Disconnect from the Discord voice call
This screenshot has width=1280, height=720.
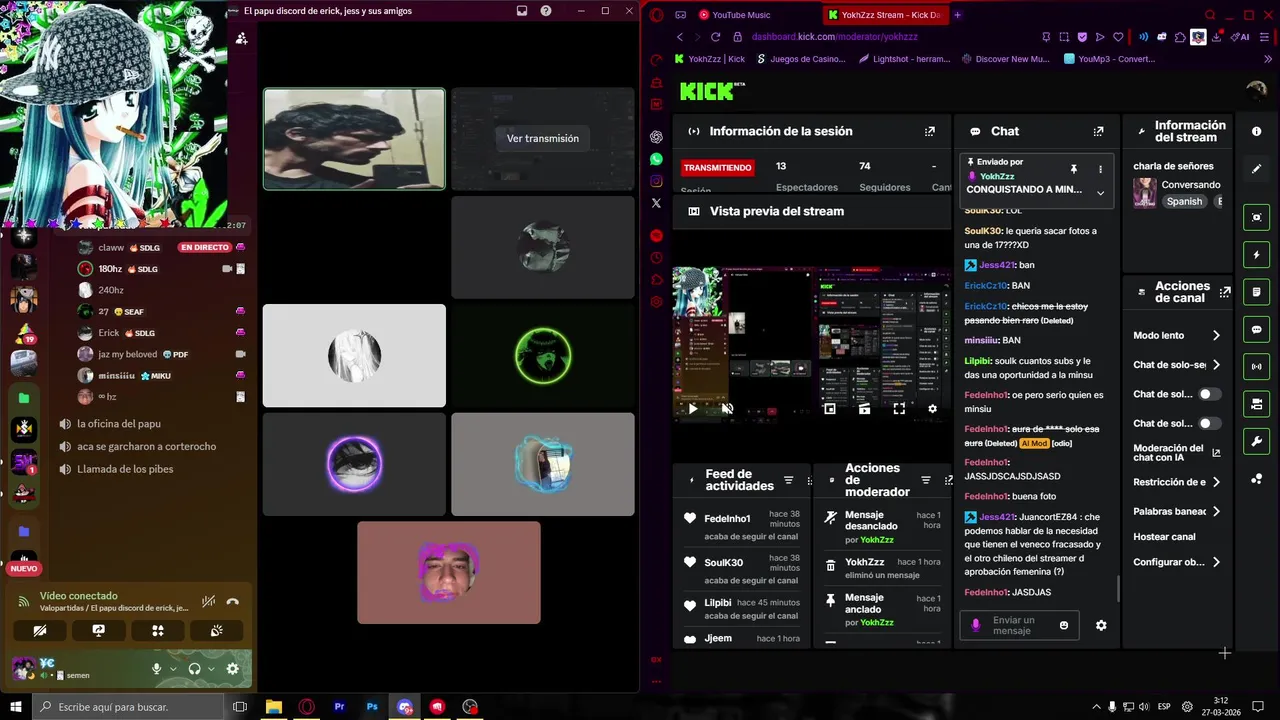(232, 601)
